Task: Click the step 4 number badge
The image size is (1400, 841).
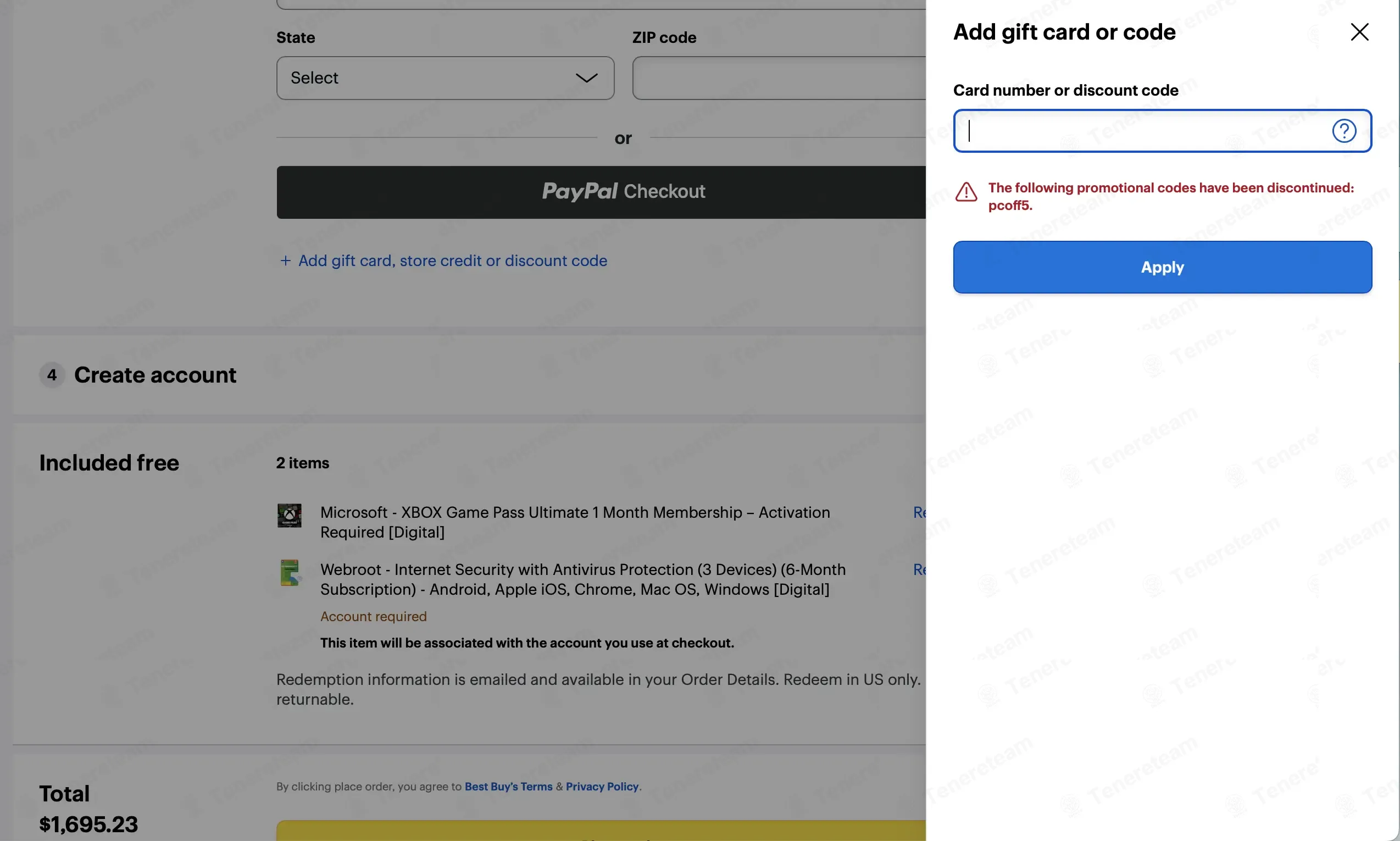Action: point(52,375)
